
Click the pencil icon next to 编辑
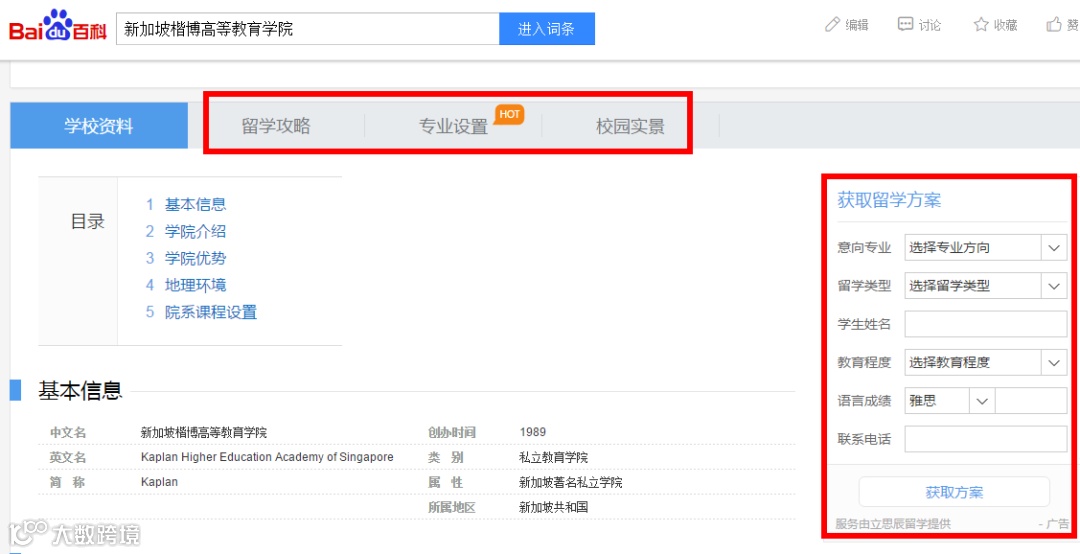pos(833,25)
